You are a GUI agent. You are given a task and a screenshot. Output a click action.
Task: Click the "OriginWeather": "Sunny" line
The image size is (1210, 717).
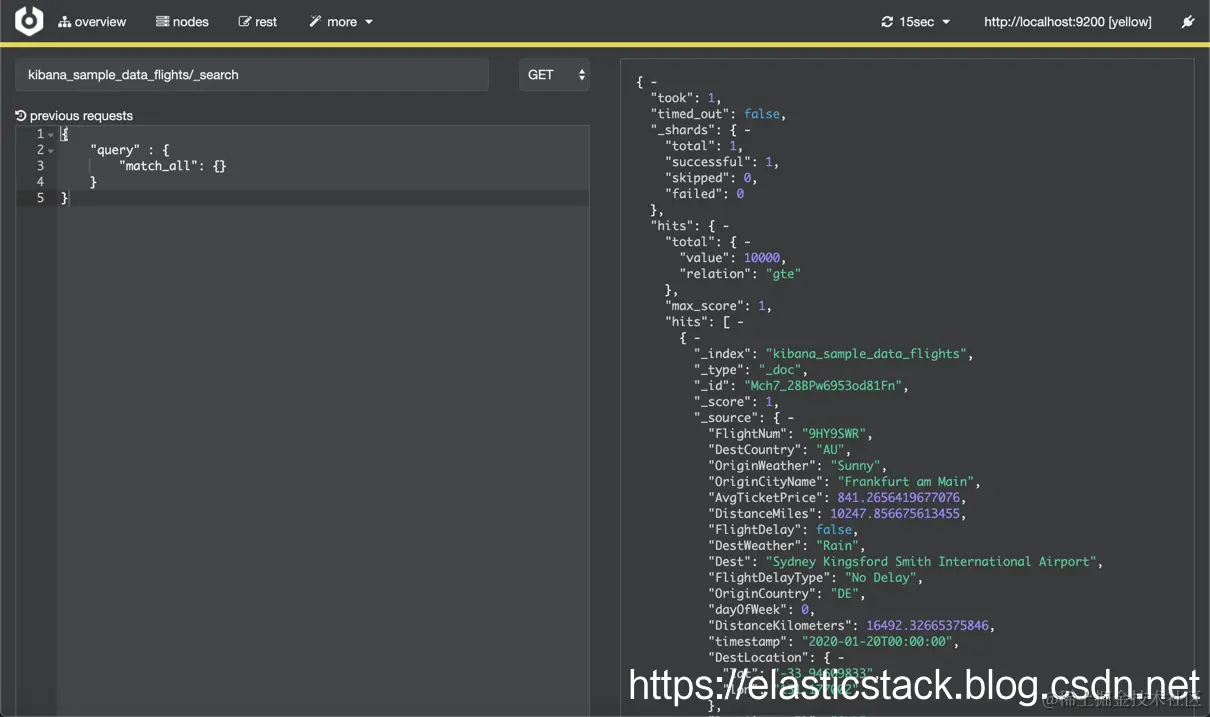pyautogui.click(x=797, y=466)
